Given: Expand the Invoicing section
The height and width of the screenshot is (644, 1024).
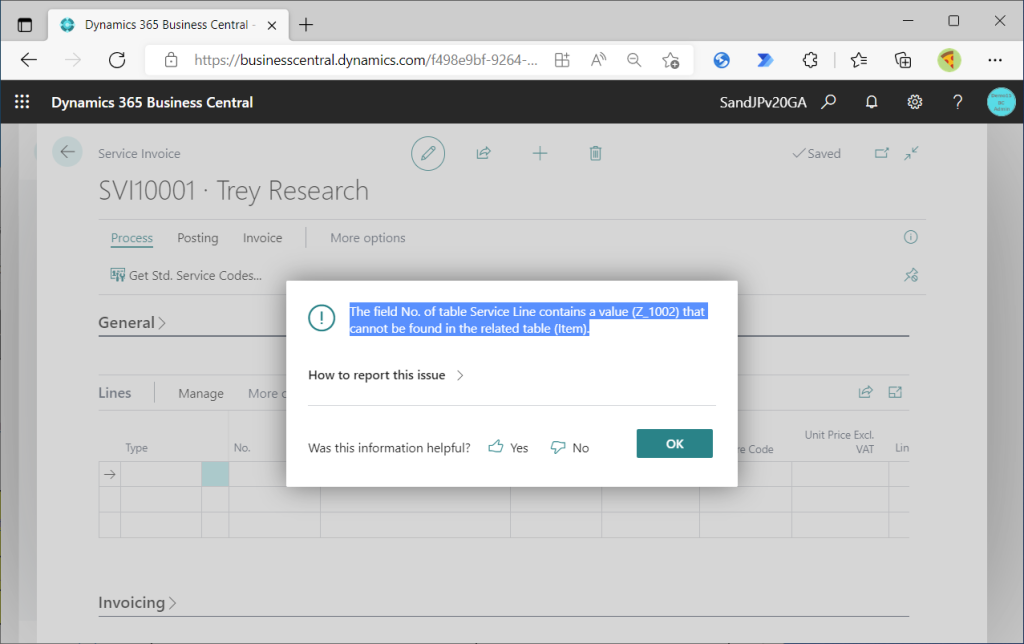Looking at the screenshot, I should pyautogui.click(x=138, y=602).
